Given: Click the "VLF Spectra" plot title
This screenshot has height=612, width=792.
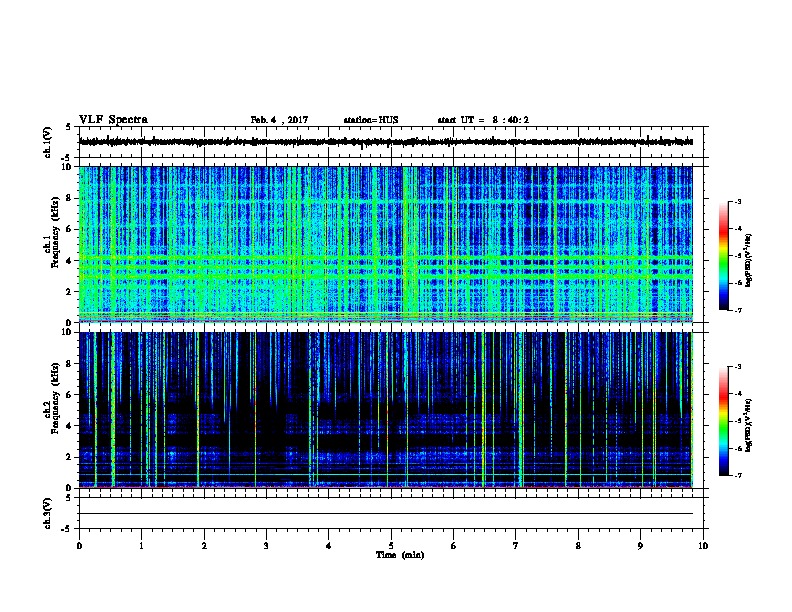Looking at the screenshot, I should click(x=113, y=120).
